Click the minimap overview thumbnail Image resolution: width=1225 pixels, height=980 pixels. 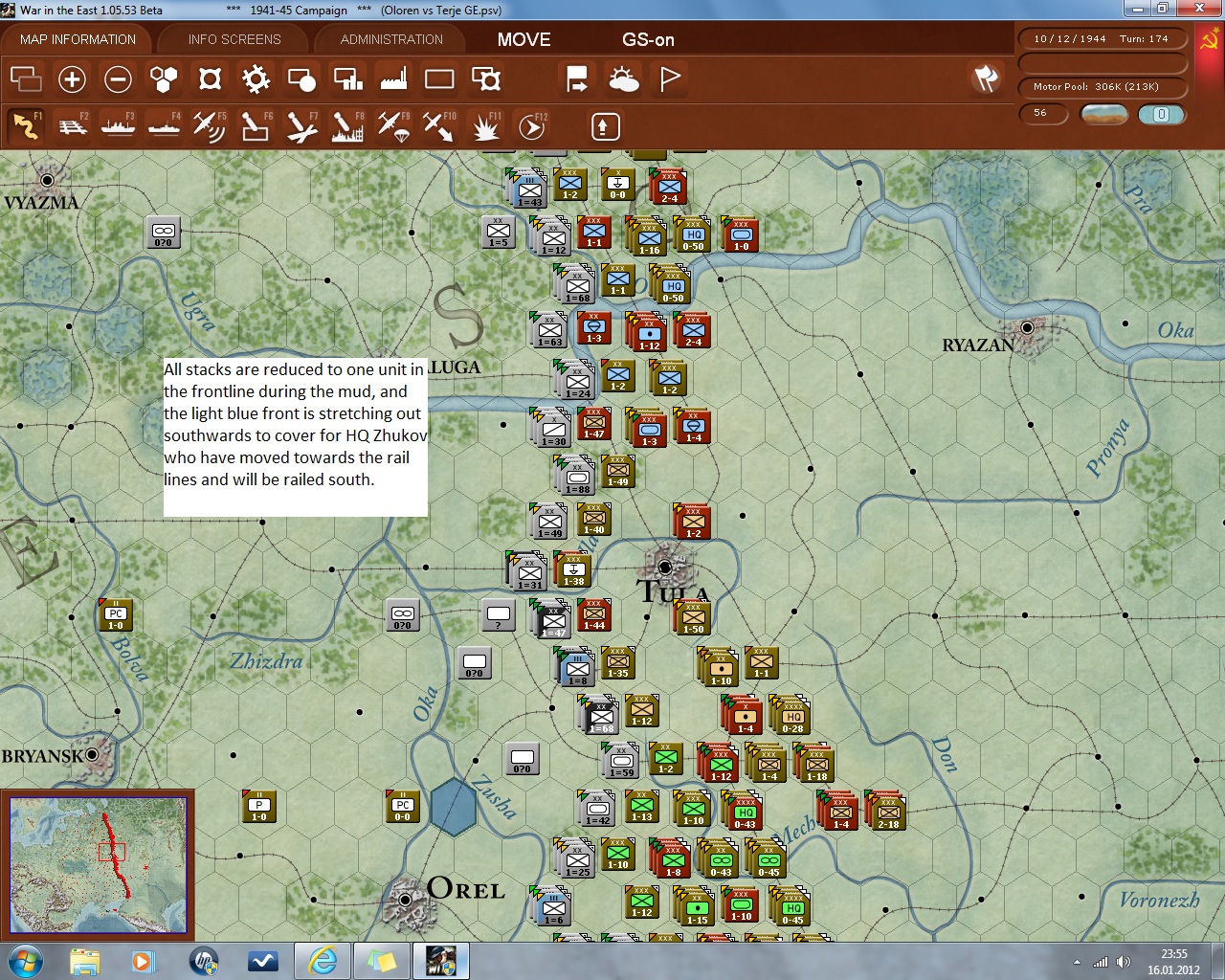point(98,864)
